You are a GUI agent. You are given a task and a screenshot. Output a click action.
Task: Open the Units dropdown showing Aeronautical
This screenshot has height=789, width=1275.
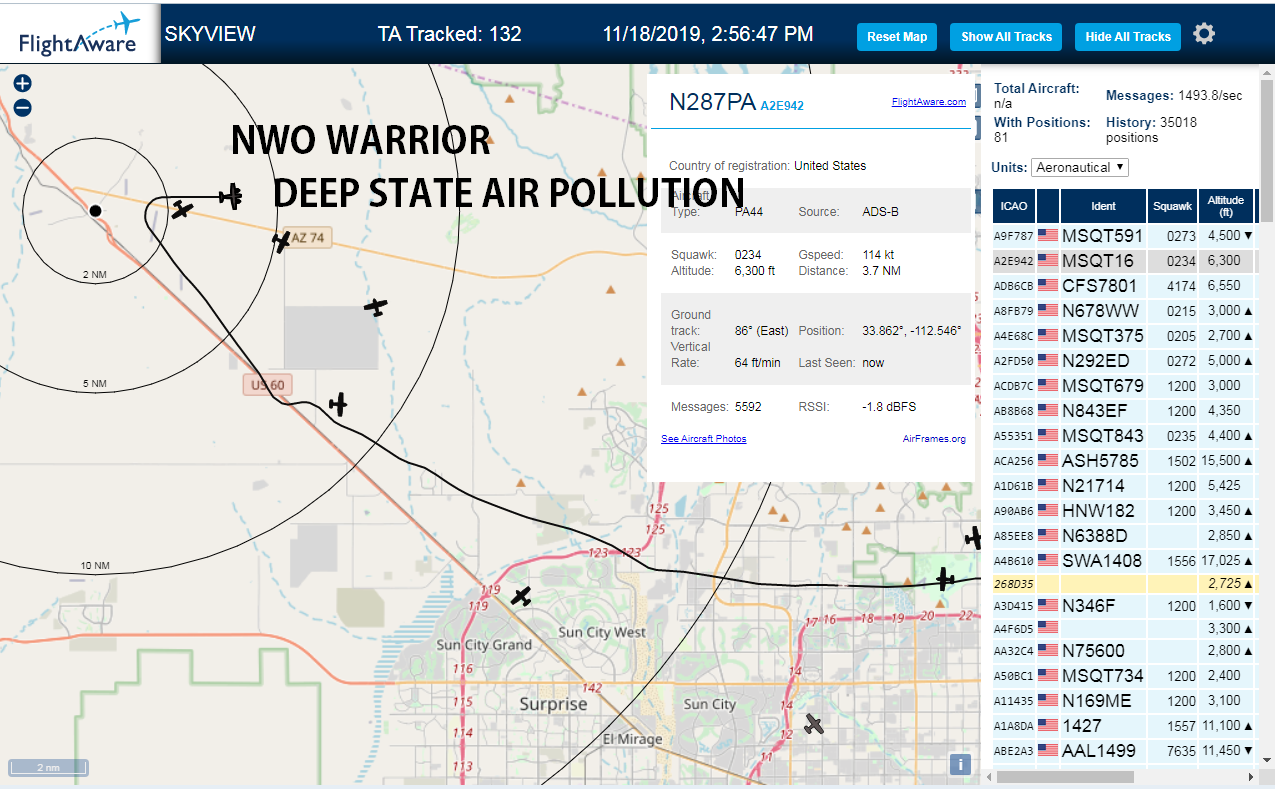pyautogui.click(x=1080, y=167)
